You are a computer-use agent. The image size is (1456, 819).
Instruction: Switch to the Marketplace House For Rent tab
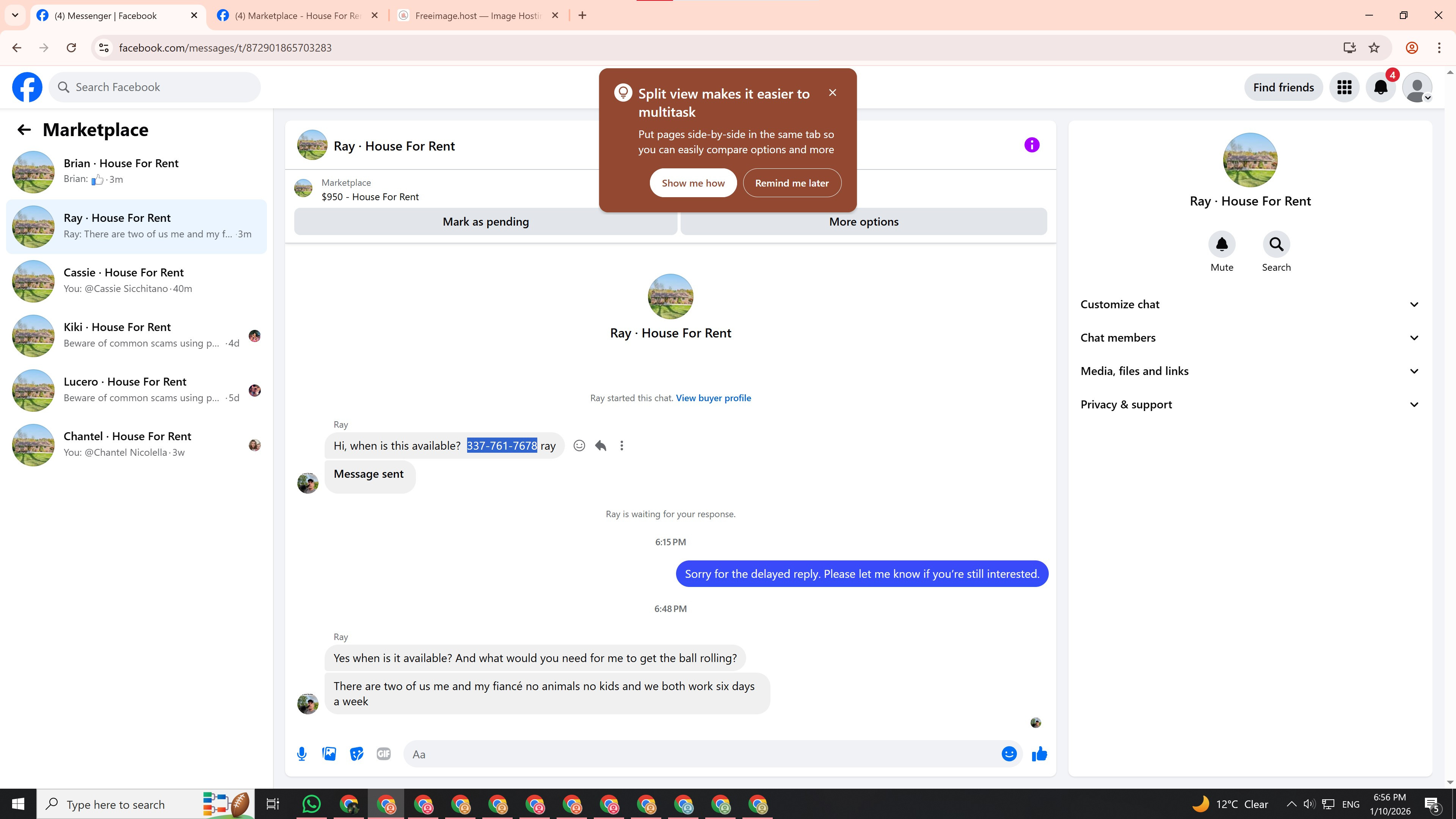click(297, 16)
